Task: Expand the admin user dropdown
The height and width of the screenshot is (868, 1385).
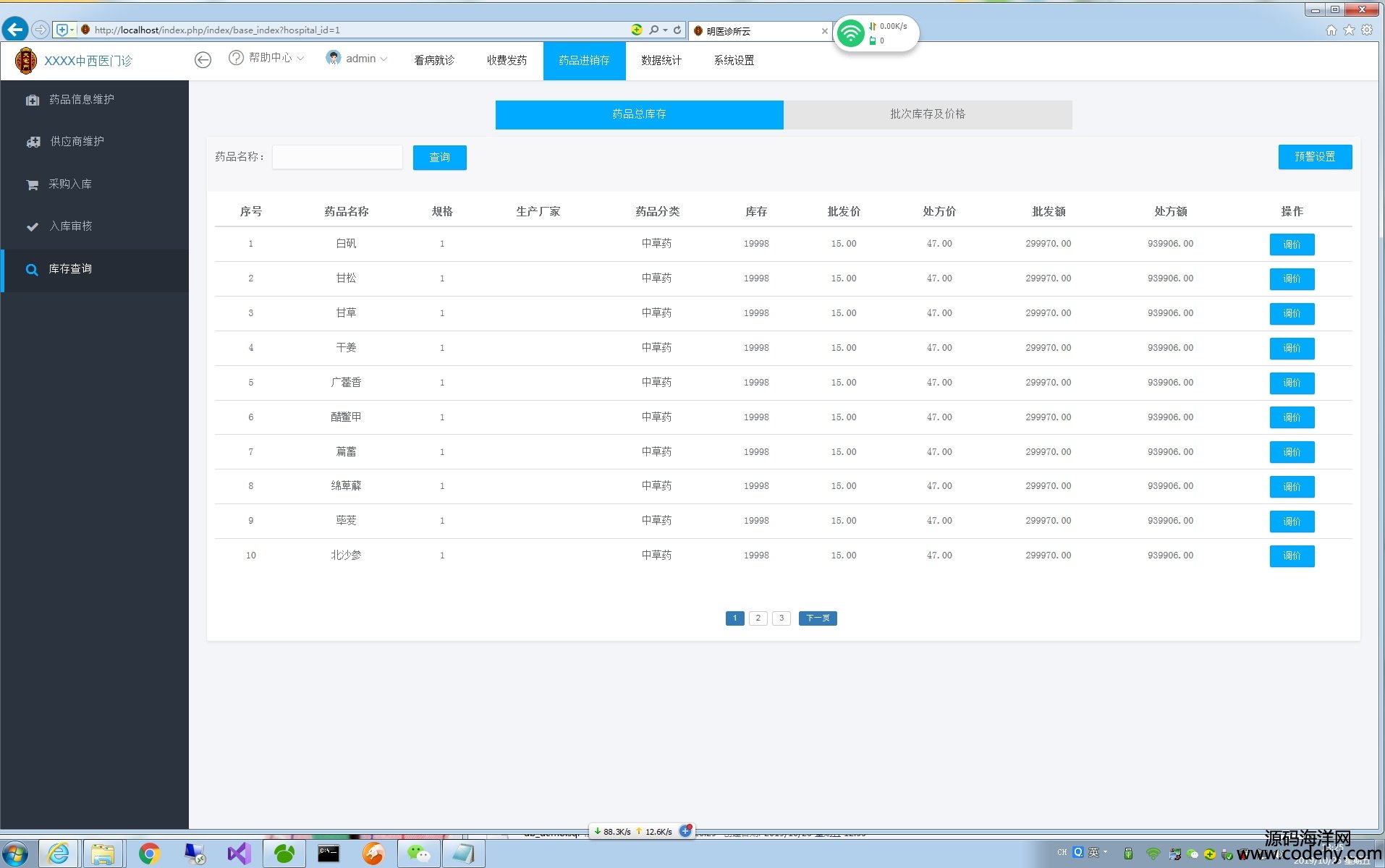Action: point(384,59)
